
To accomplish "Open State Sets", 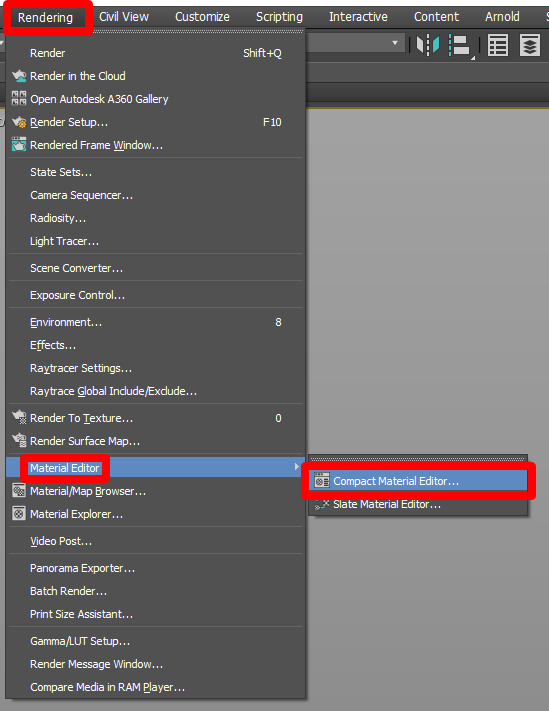I will (155, 172).
